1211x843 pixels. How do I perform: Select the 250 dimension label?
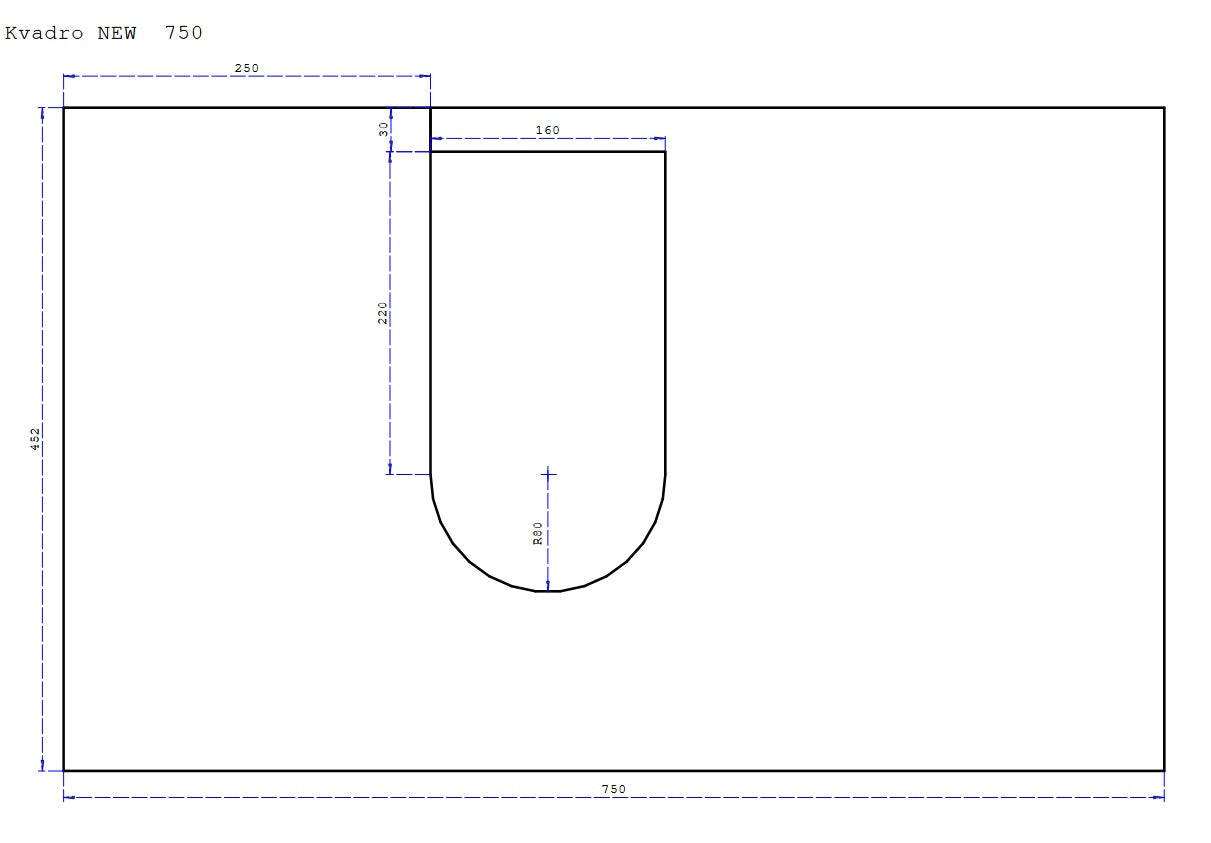point(246,68)
